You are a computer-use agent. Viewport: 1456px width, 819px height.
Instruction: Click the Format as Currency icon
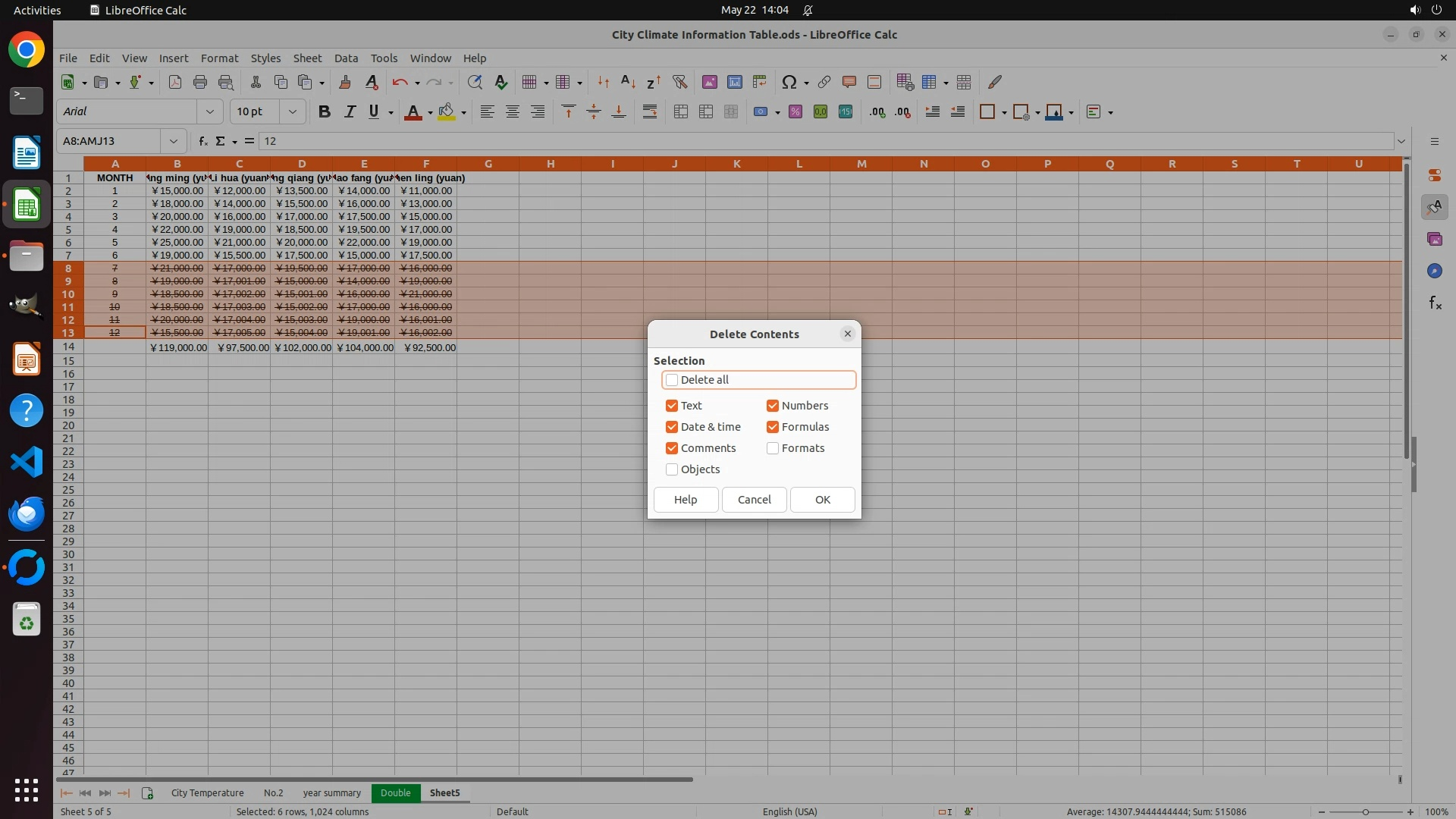(x=761, y=112)
